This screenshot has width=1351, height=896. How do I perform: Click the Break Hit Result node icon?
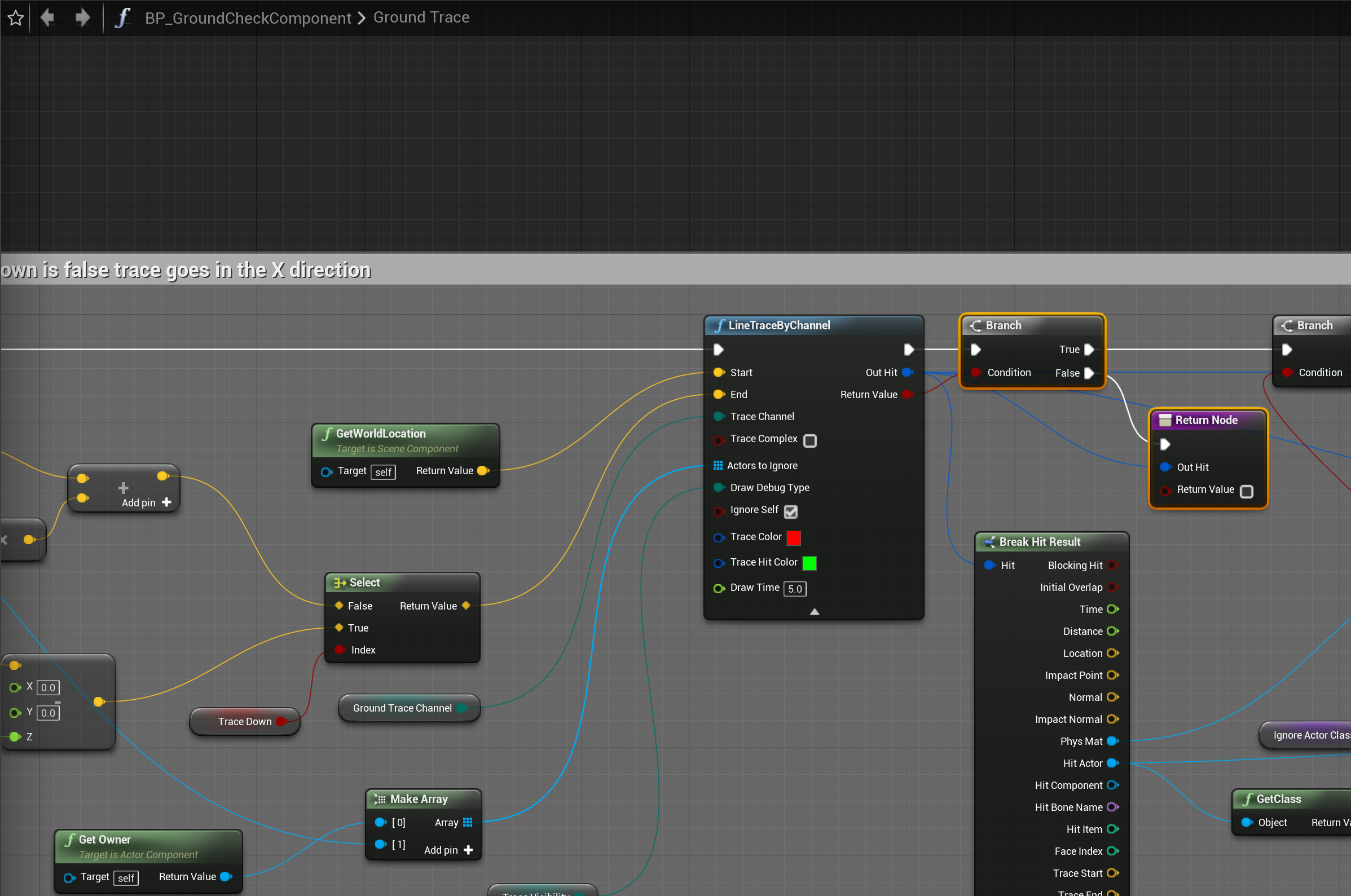point(989,542)
